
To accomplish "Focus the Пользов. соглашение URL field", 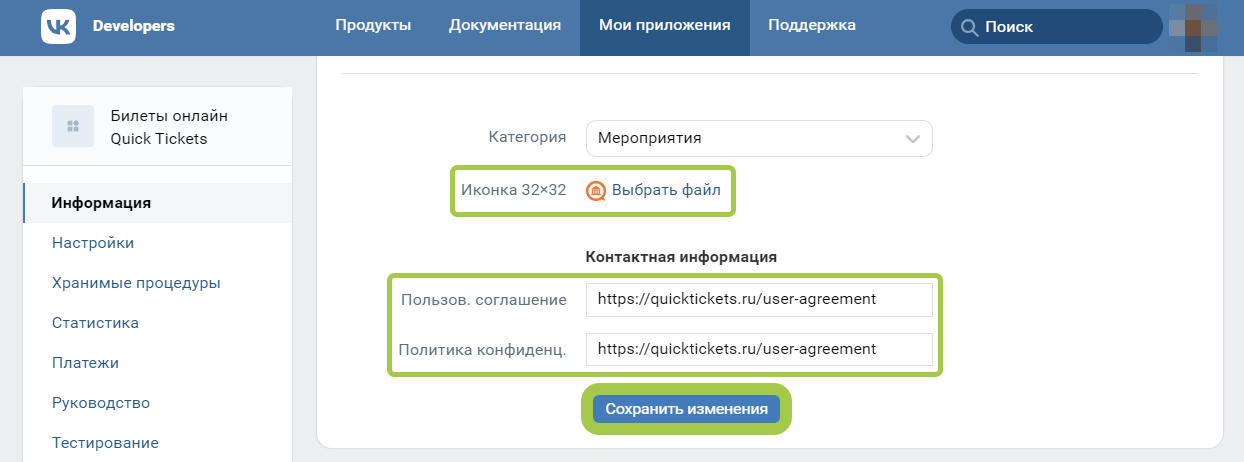I will (x=759, y=299).
